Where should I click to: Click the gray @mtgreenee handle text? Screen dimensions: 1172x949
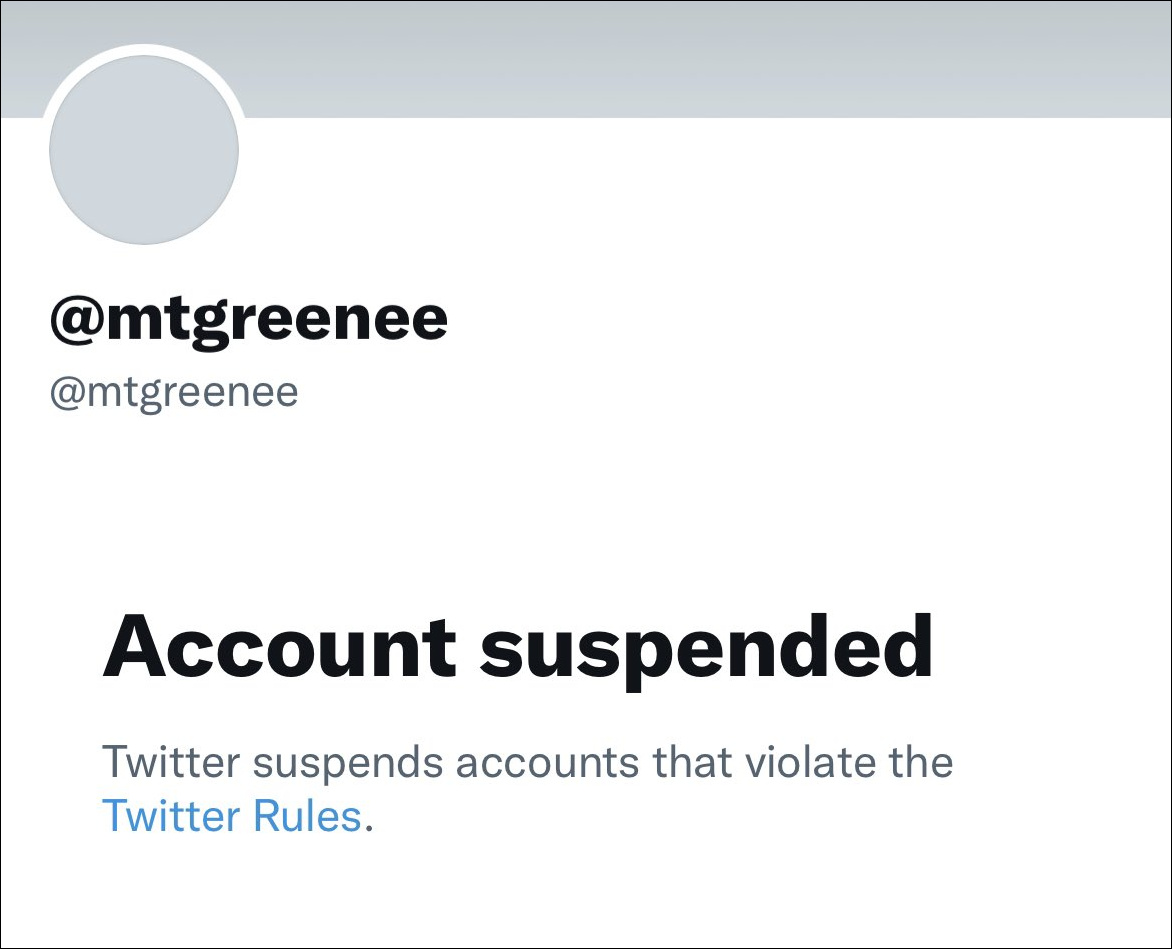pos(174,392)
